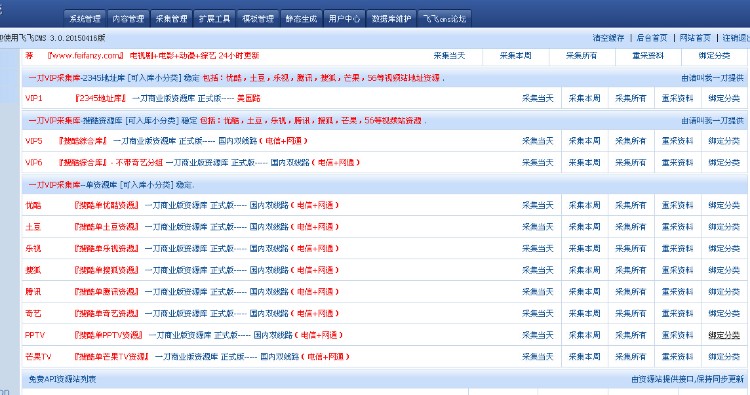Screen dimensions: 750x395
Task: Open the 模板管理 menu
Action: click(x=258, y=19)
